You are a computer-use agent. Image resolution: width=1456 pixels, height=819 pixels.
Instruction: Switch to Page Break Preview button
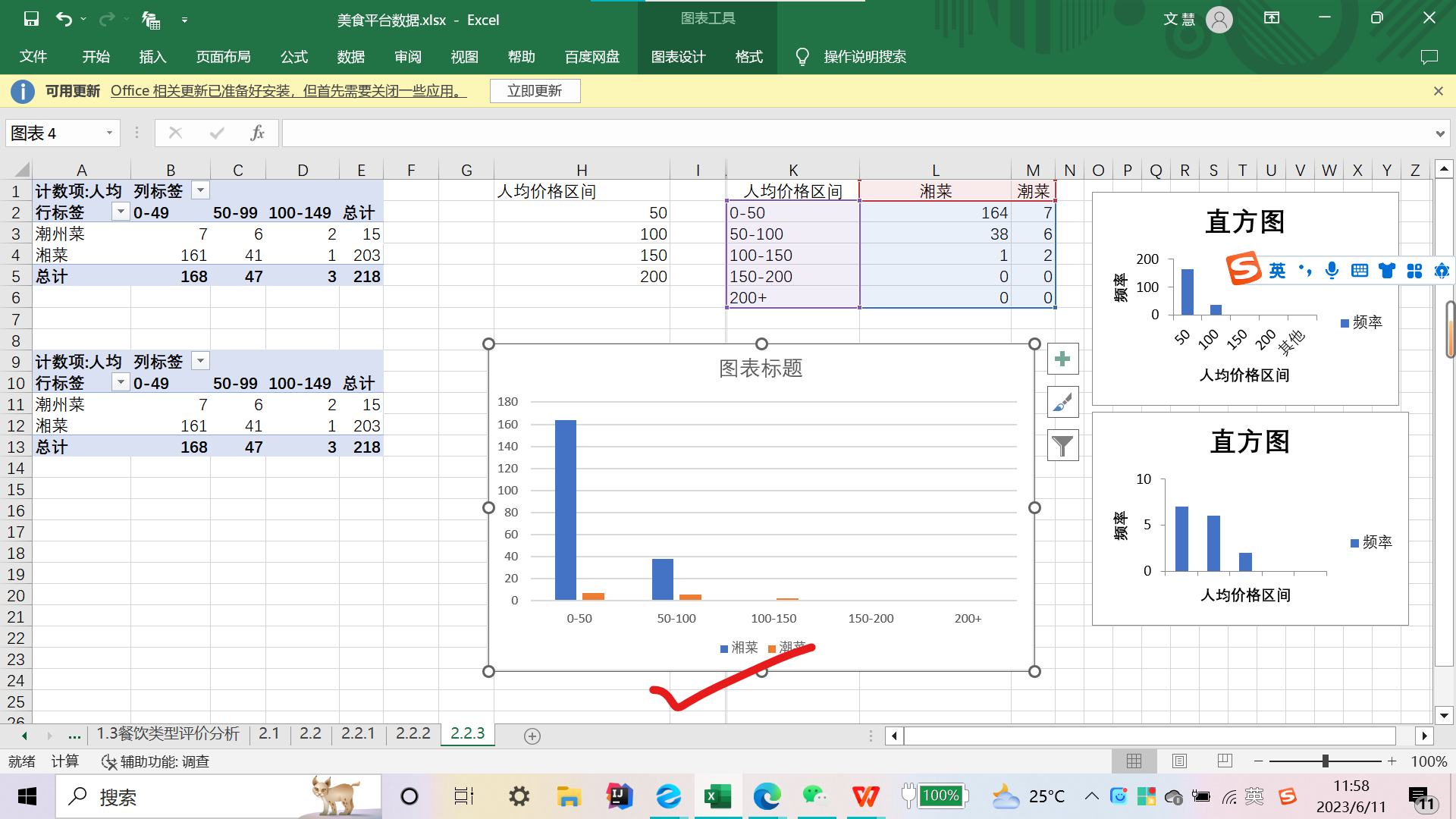click(x=1224, y=761)
